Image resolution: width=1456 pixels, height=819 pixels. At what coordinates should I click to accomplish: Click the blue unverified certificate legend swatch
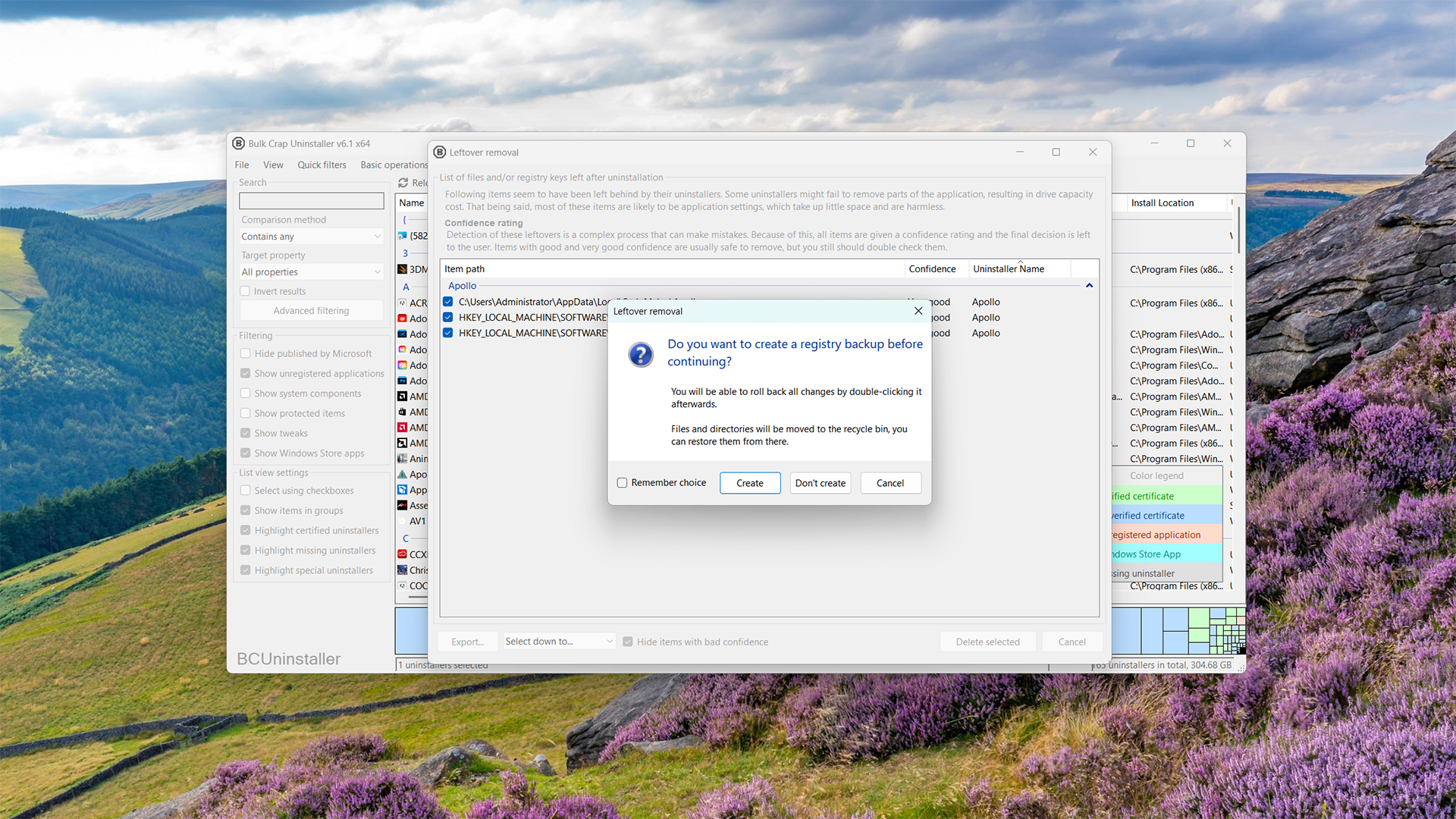tap(1166, 516)
